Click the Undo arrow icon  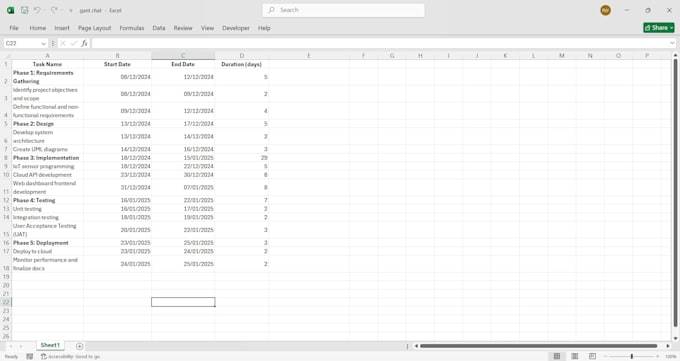(37, 10)
